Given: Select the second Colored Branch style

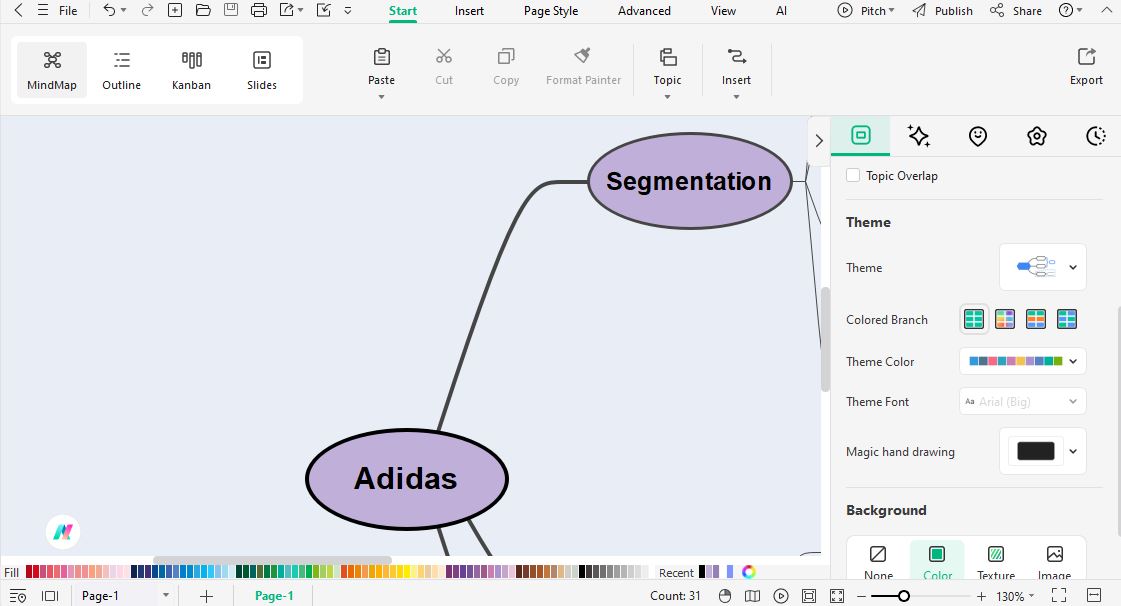Looking at the screenshot, I should 1004,319.
